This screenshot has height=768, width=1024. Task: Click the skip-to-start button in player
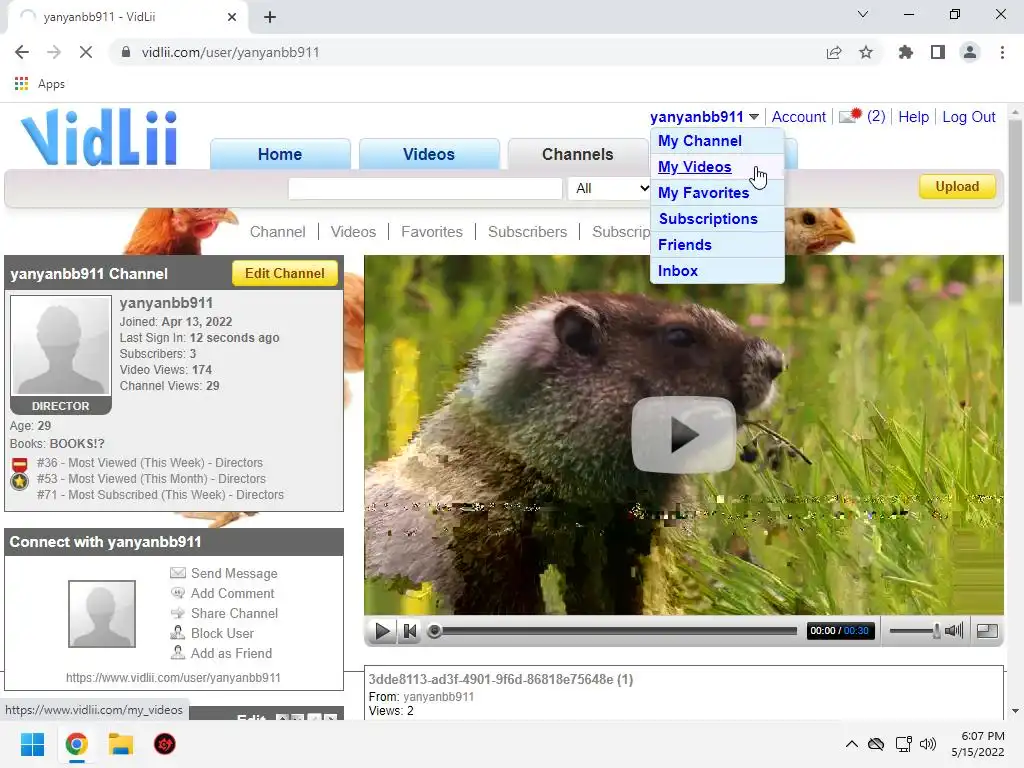coord(410,631)
